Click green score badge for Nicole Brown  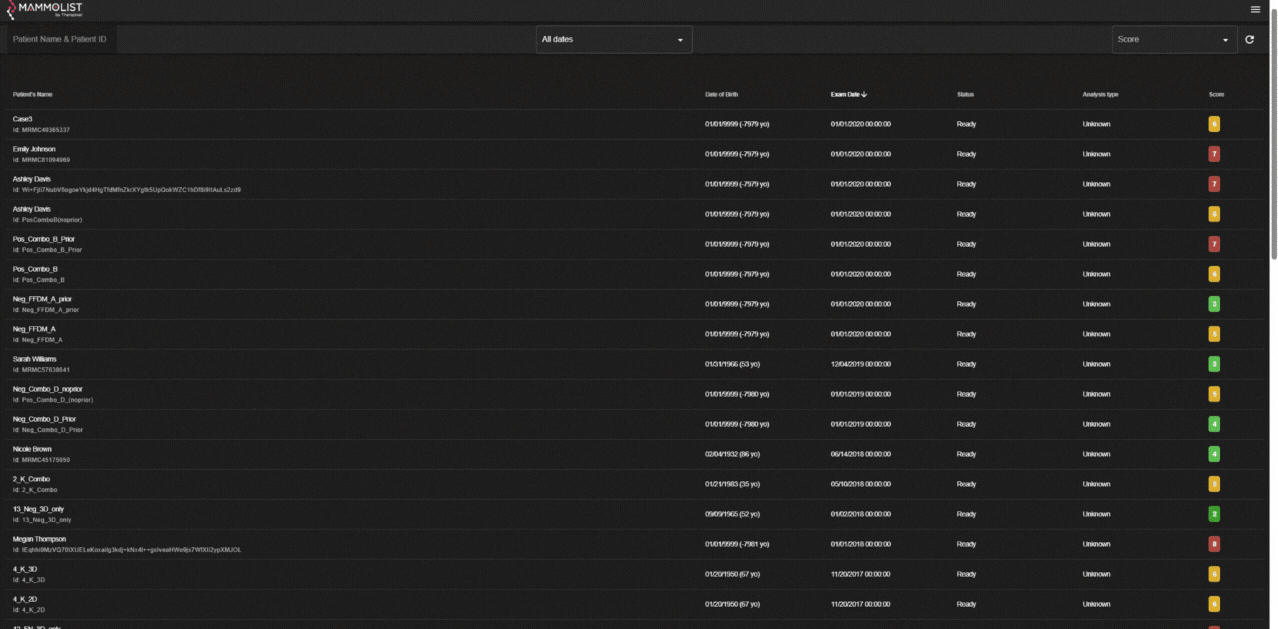(x=1214, y=454)
